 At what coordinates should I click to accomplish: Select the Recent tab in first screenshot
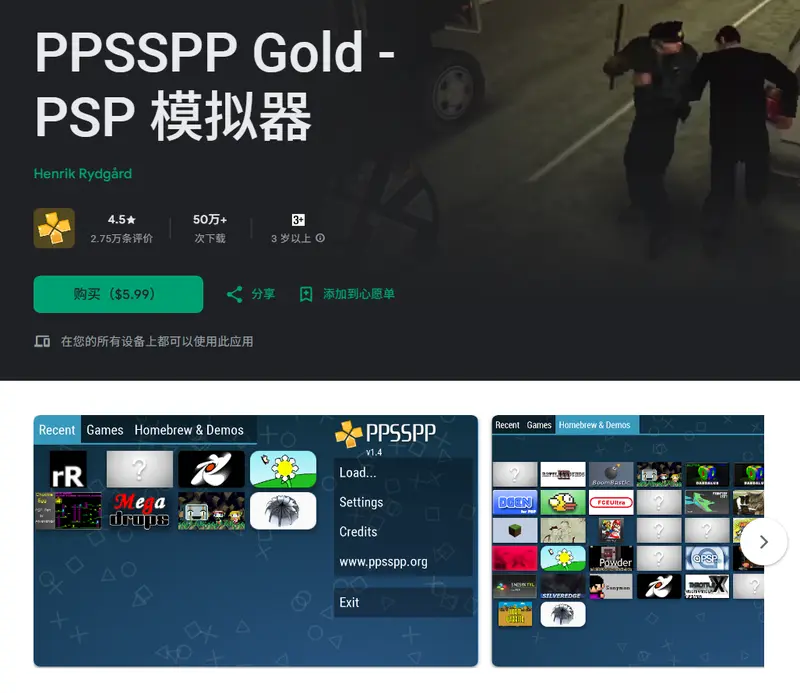click(x=57, y=430)
